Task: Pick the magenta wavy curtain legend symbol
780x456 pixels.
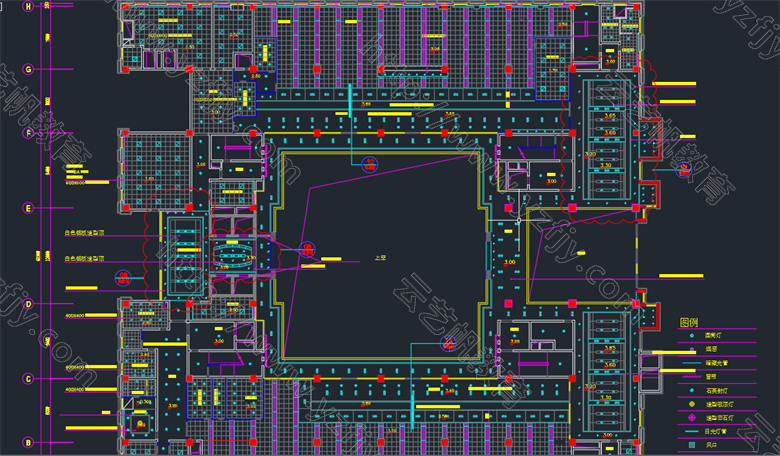Action: (691, 377)
